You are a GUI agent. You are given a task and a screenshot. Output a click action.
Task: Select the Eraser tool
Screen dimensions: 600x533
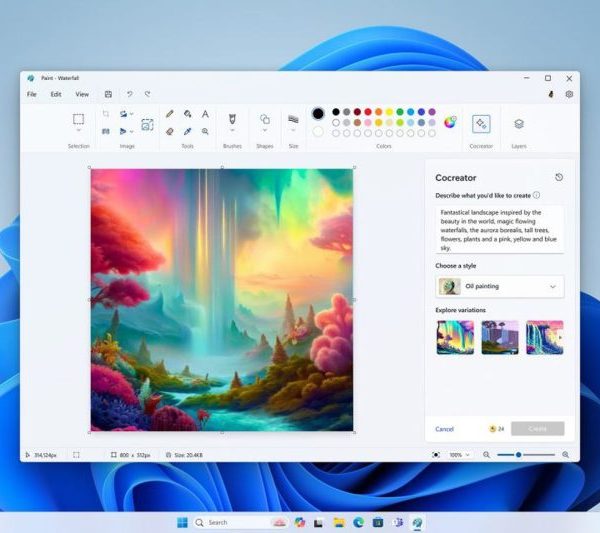[x=170, y=131]
